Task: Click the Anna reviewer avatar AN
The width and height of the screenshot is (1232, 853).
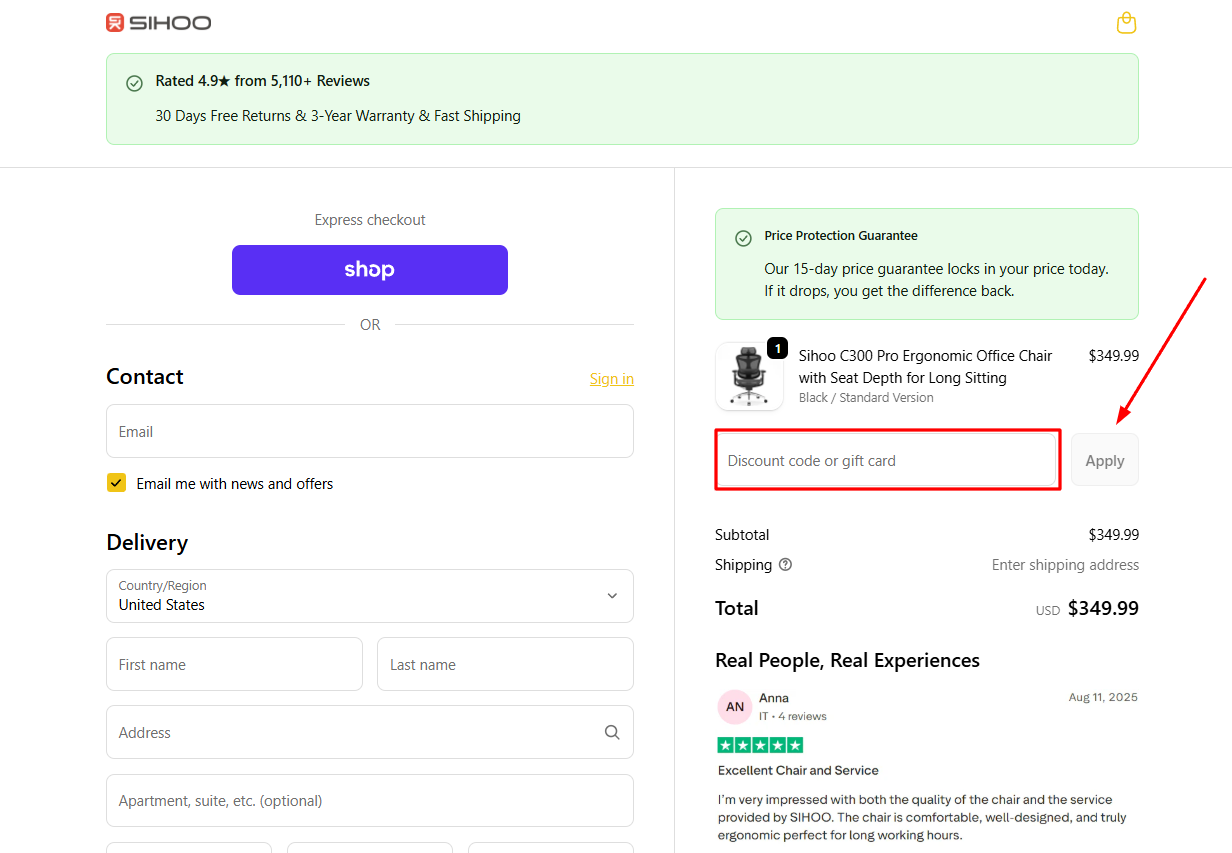Action: point(735,706)
